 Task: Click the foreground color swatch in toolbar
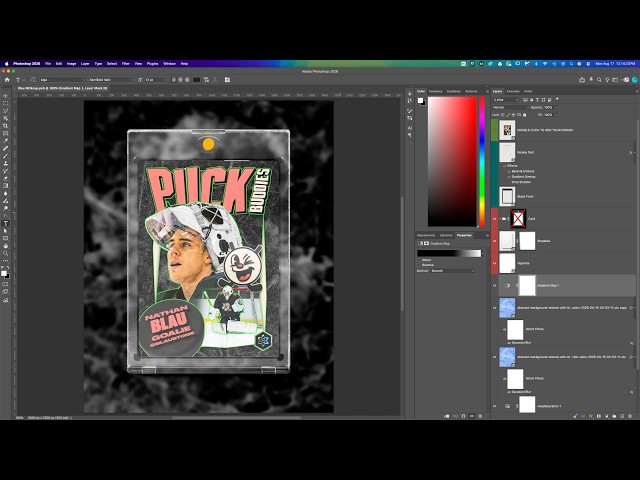click(4, 273)
